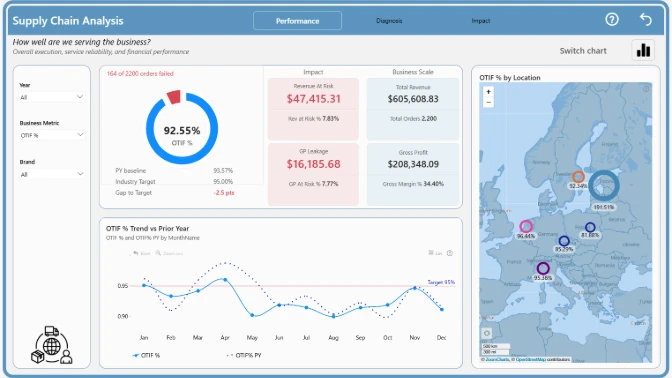Click the Industry Target 95.00% value
The width and height of the screenshot is (672, 378).
pos(223,182)
